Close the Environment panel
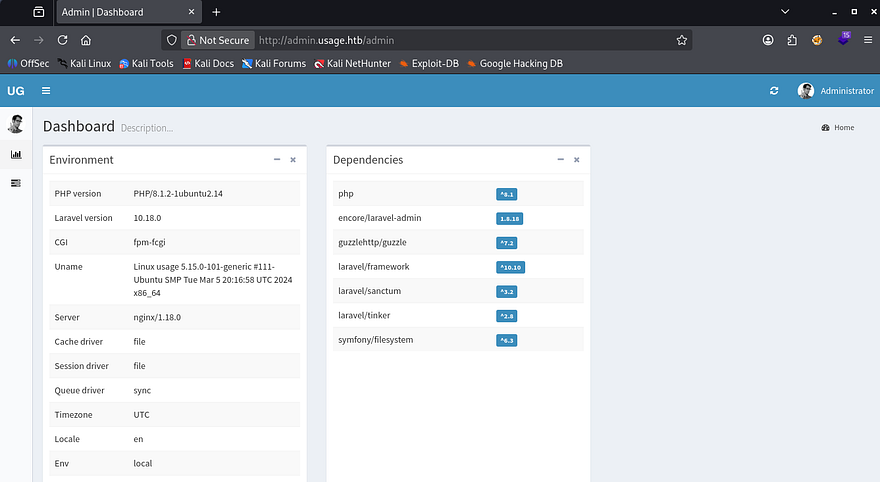 coord(293,159)
